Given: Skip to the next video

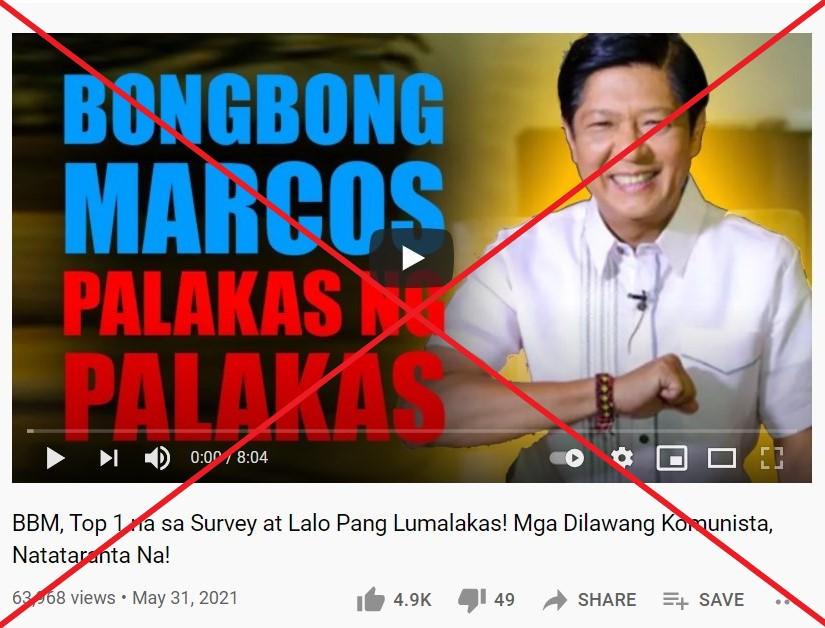Looking at the screenshot, I should tap(109, 458).
